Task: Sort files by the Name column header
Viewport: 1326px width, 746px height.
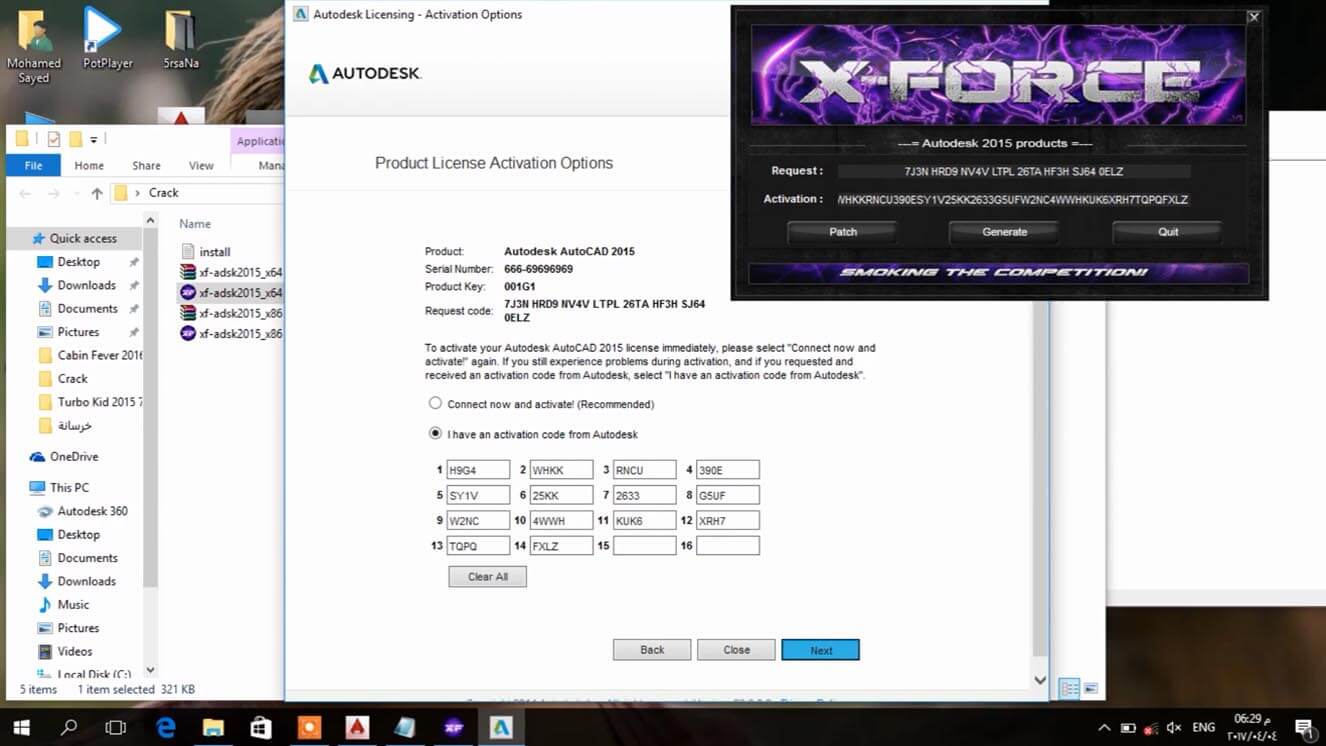Action: point(195,224)
